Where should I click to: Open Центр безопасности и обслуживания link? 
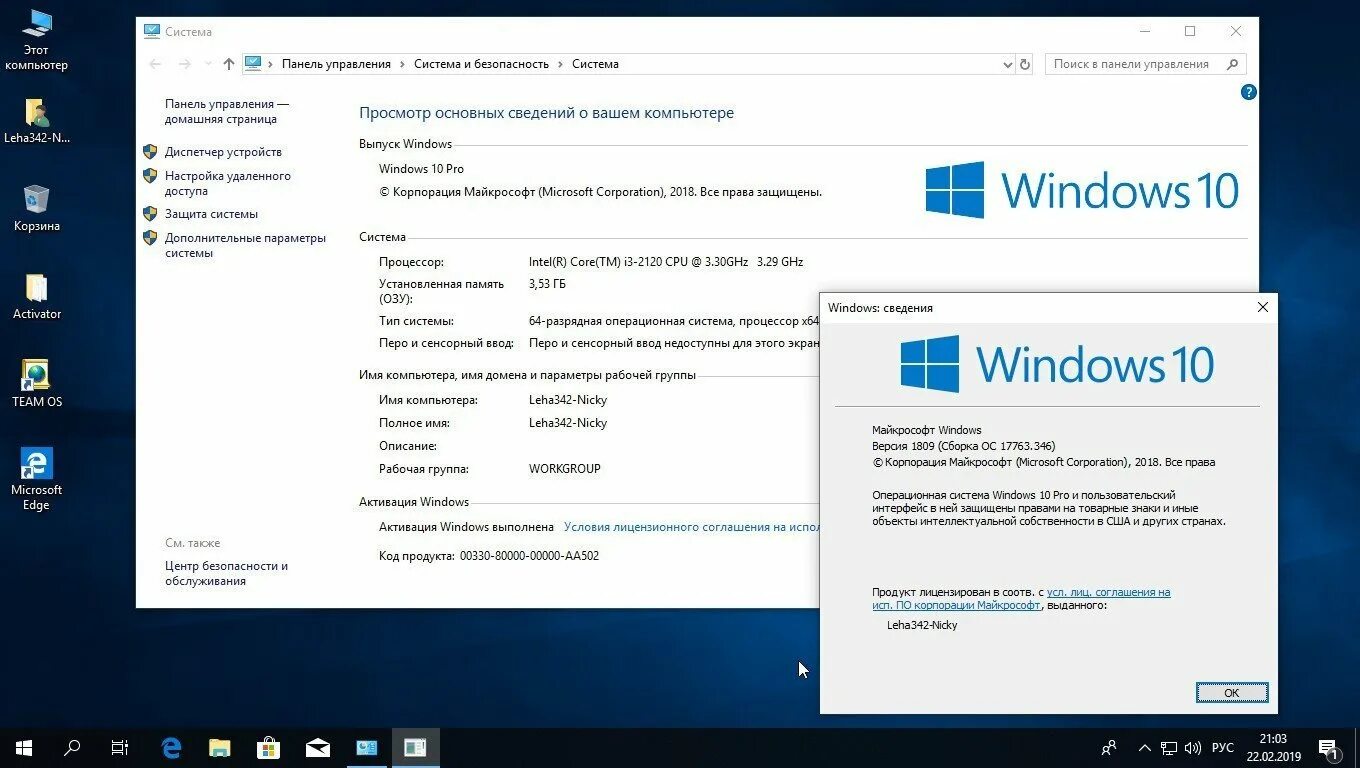[x=226, y=573]
